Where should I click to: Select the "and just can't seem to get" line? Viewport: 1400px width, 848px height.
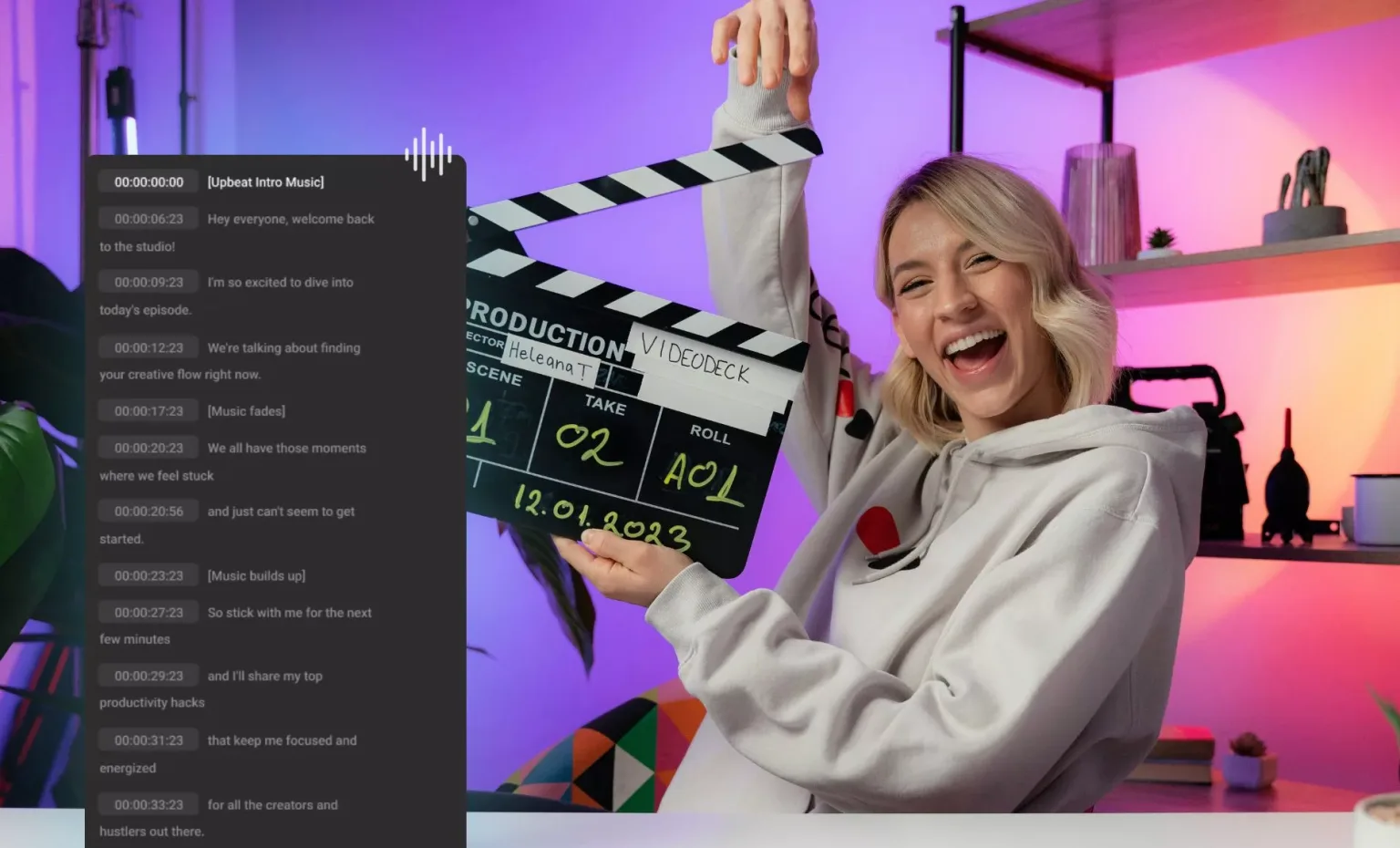(x=281, y=512)
